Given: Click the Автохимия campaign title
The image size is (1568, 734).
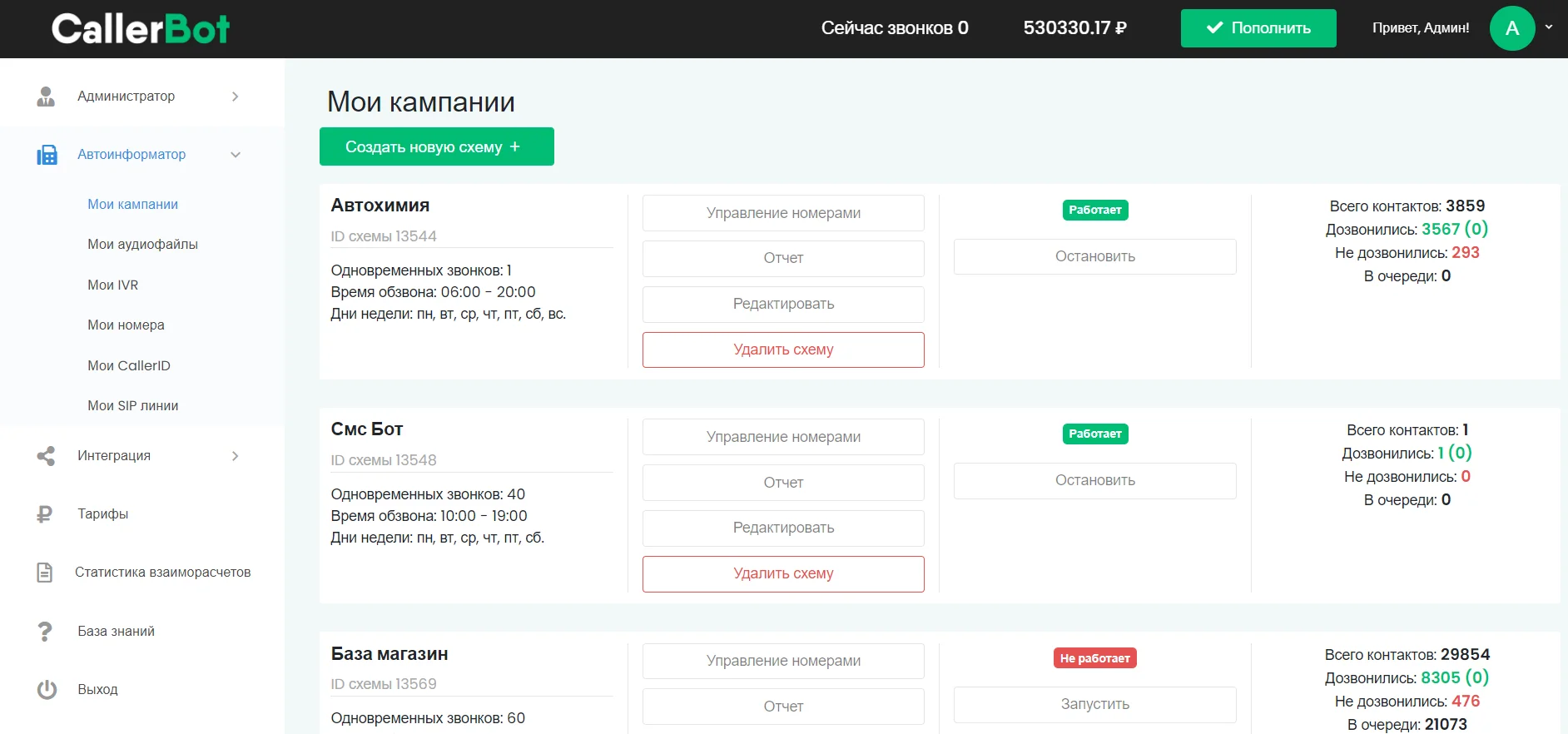Looking at the screenshot, I should (380, 206).
